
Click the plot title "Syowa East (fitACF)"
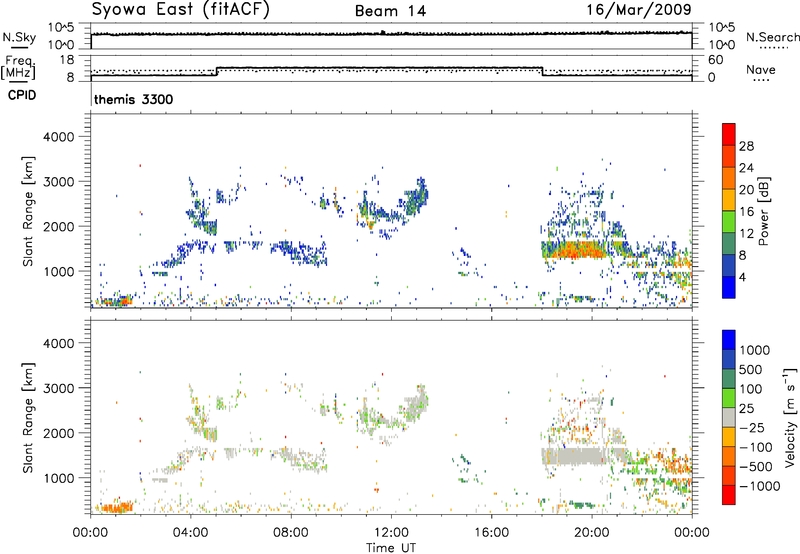click(x=180, y=10)
